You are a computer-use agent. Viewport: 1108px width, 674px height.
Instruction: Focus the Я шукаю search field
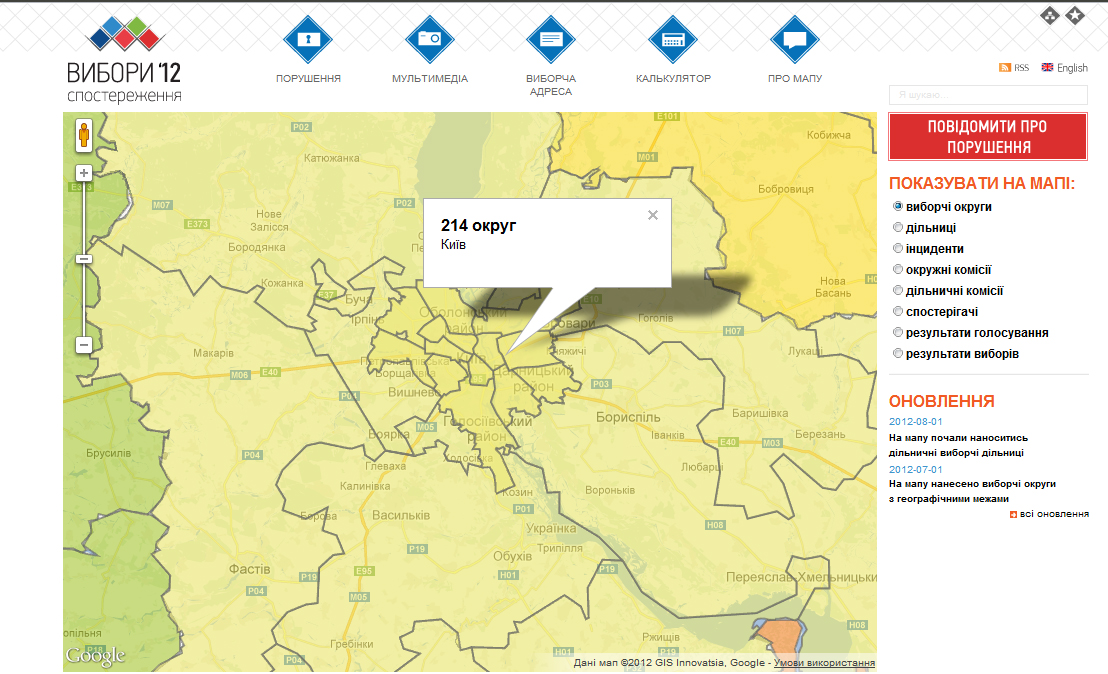tap(987, 95)
